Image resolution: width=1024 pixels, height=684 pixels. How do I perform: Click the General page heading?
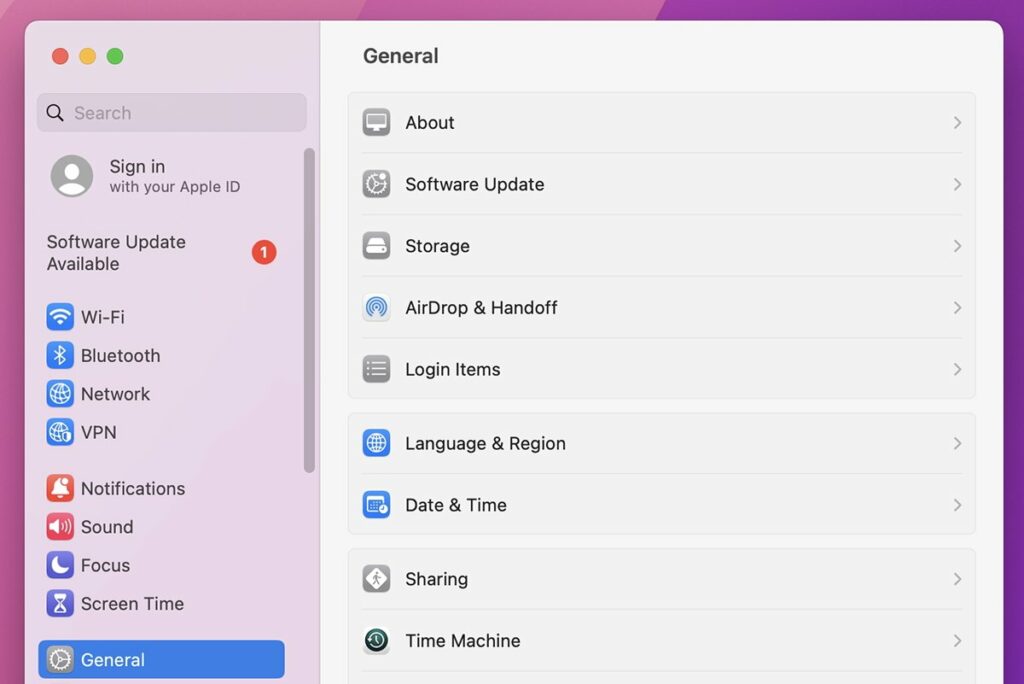[400, 56]
